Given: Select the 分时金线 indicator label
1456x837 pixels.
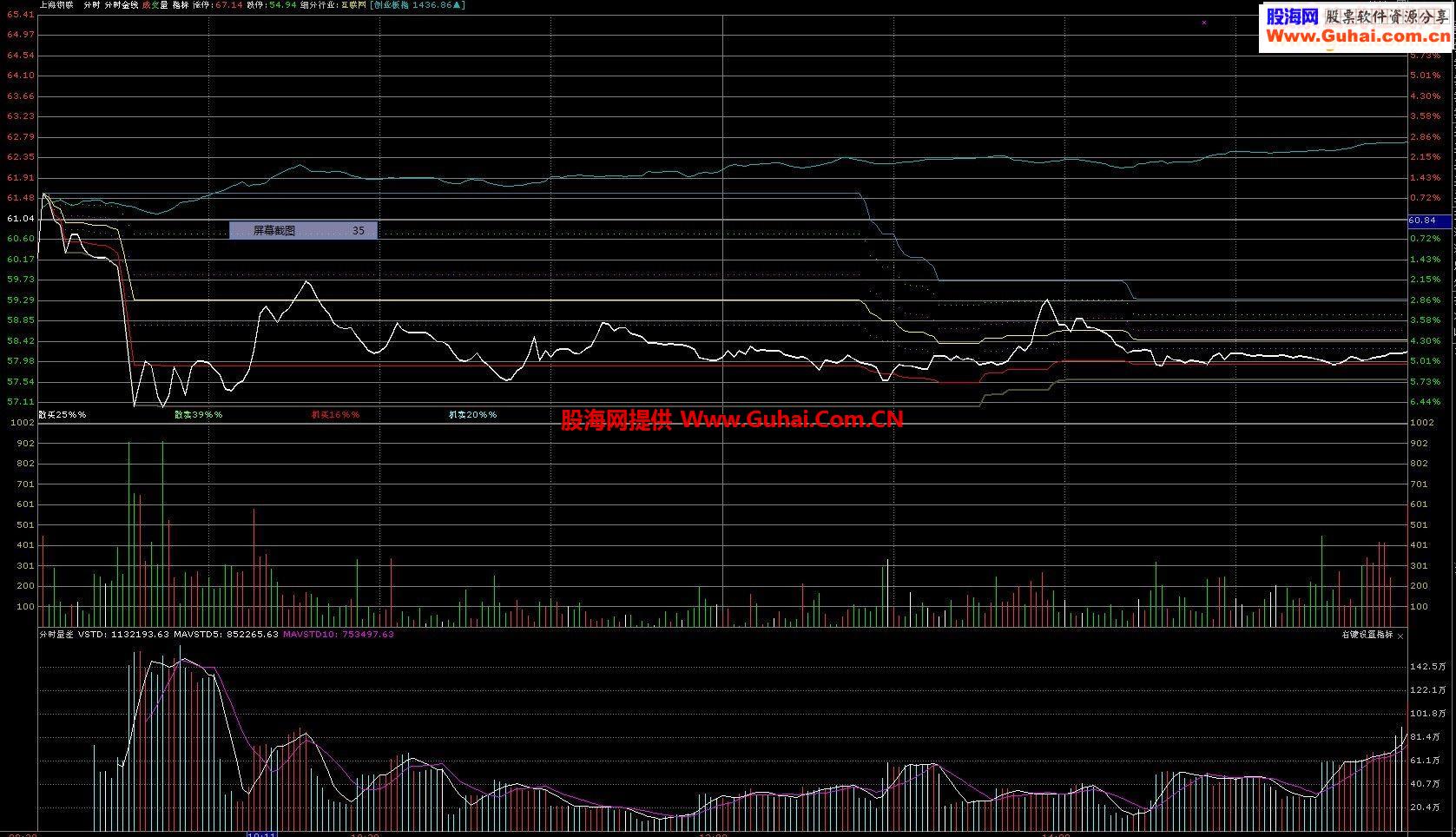Looking at the screenshot, I should (122, 4).
